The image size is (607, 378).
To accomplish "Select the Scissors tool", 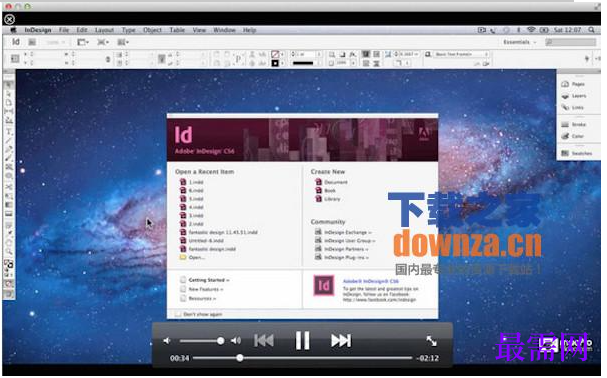I will point(9,186).
